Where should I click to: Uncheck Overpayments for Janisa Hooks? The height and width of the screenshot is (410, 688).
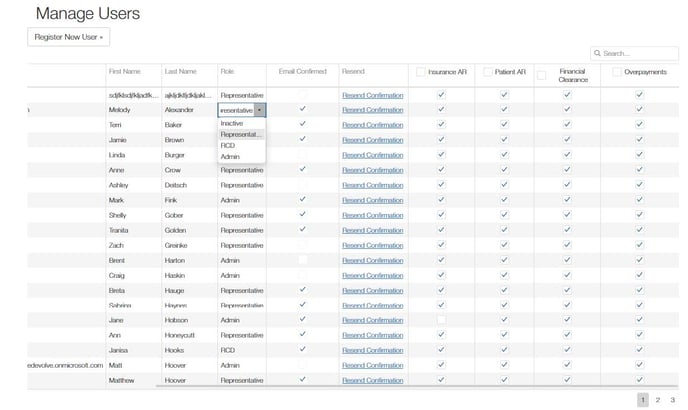(639, 350)
